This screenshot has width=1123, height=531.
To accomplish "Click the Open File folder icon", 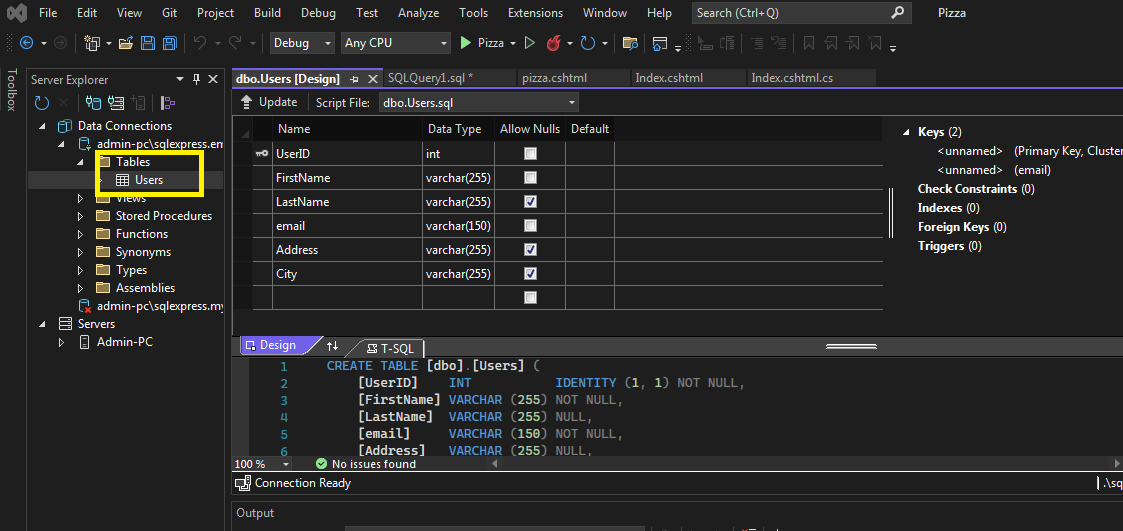I will pos(126,43).
